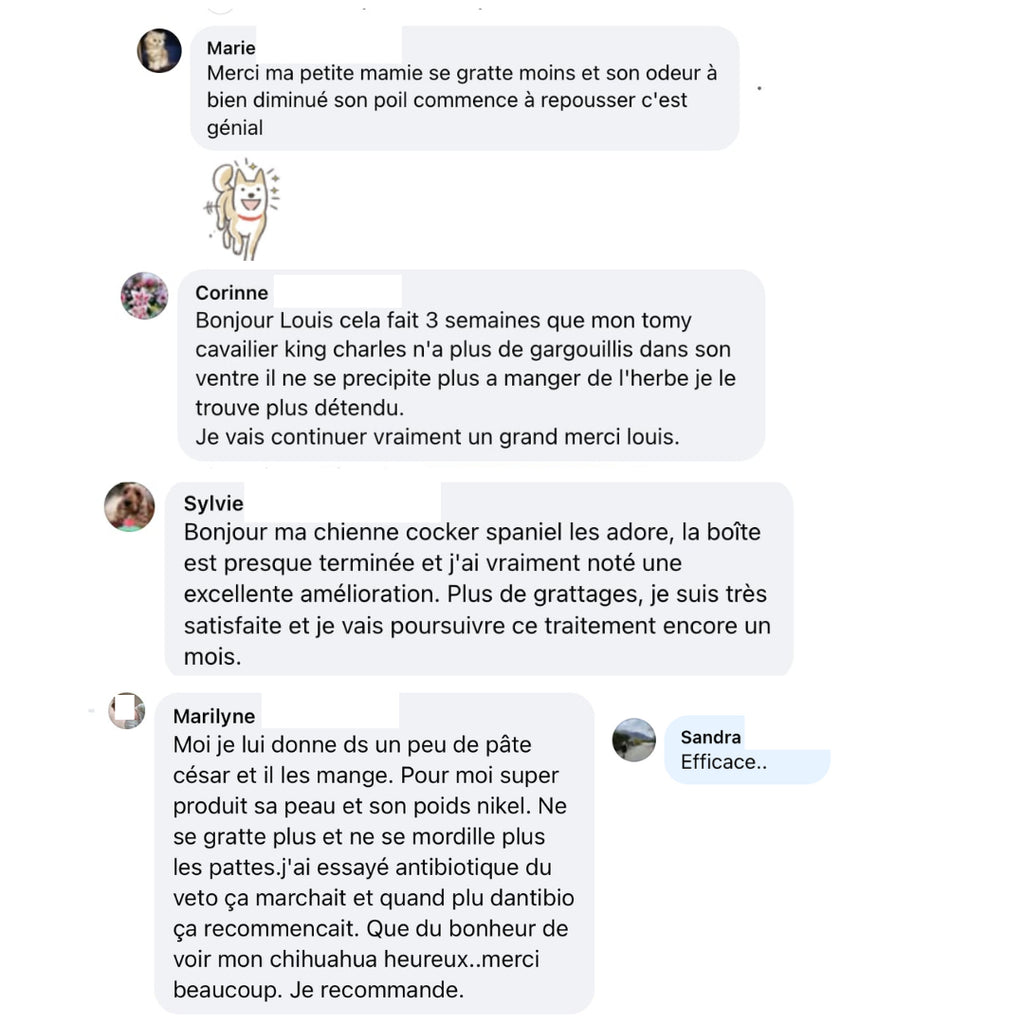Image resolution: width=1024 pixels, height=1024 pixels.
Task: Select Sylvie's comment about cocker spaniel
Action: coord(479,579)
